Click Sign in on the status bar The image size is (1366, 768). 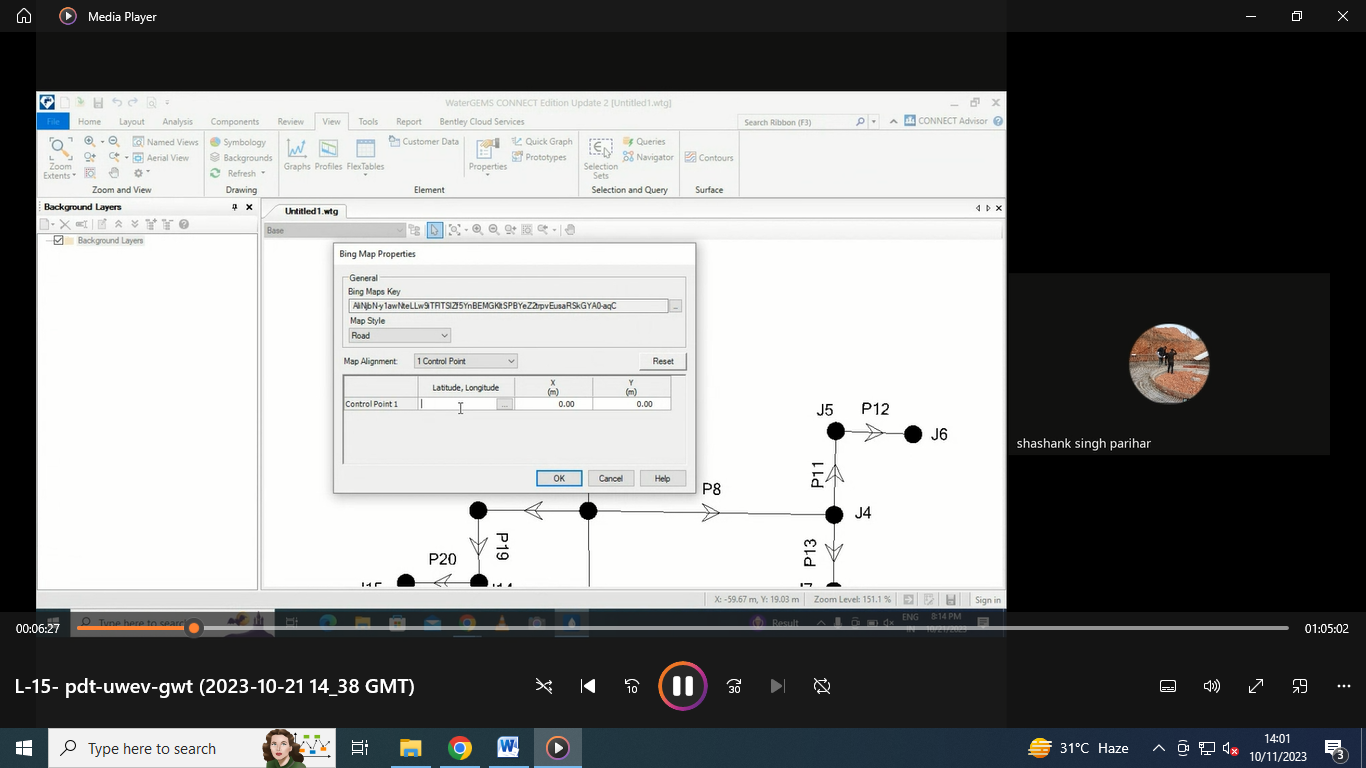click(987, 600)
